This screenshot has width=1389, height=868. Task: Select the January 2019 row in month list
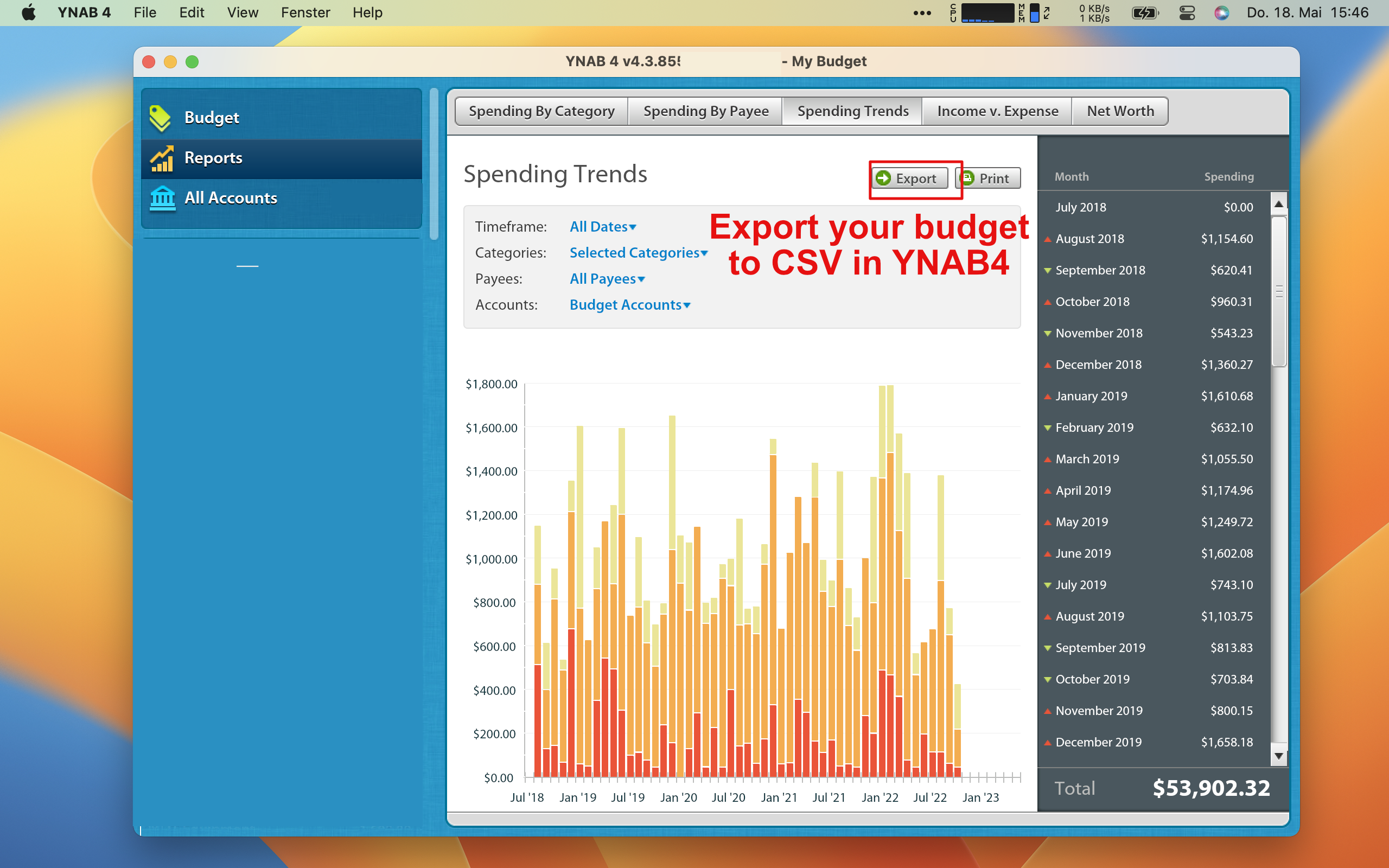point(1154,396)
